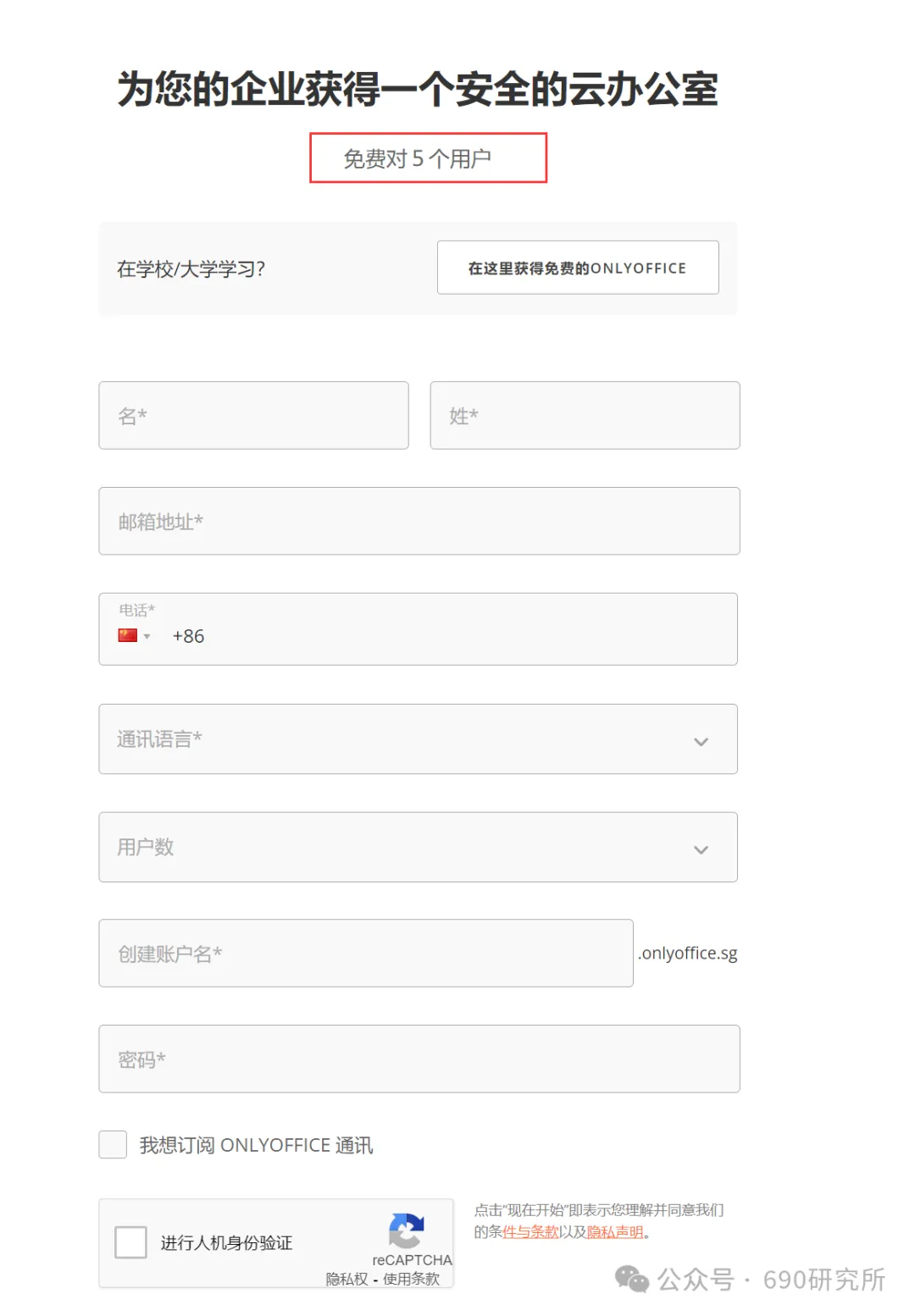This screenshot has width=915, height=1316.
Task: Click the 通讯语言 chevron arrow
Action: click(x=701, y=742)
